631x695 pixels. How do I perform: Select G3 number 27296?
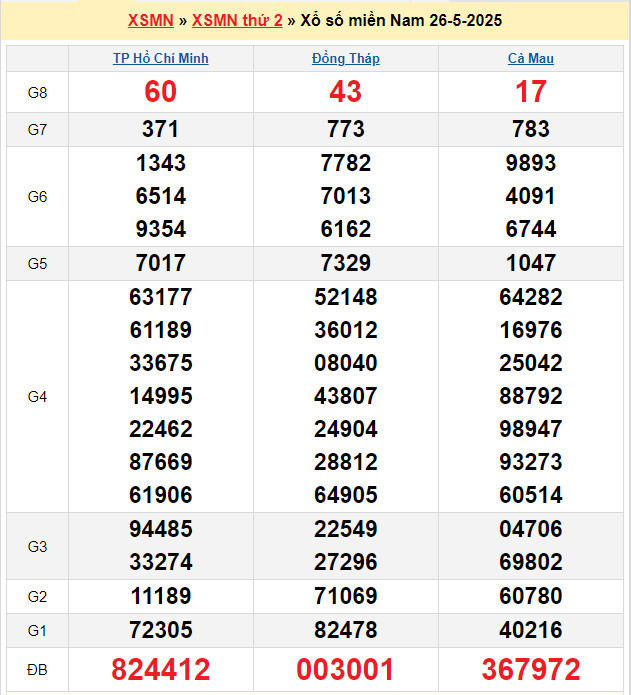(346, 562)
